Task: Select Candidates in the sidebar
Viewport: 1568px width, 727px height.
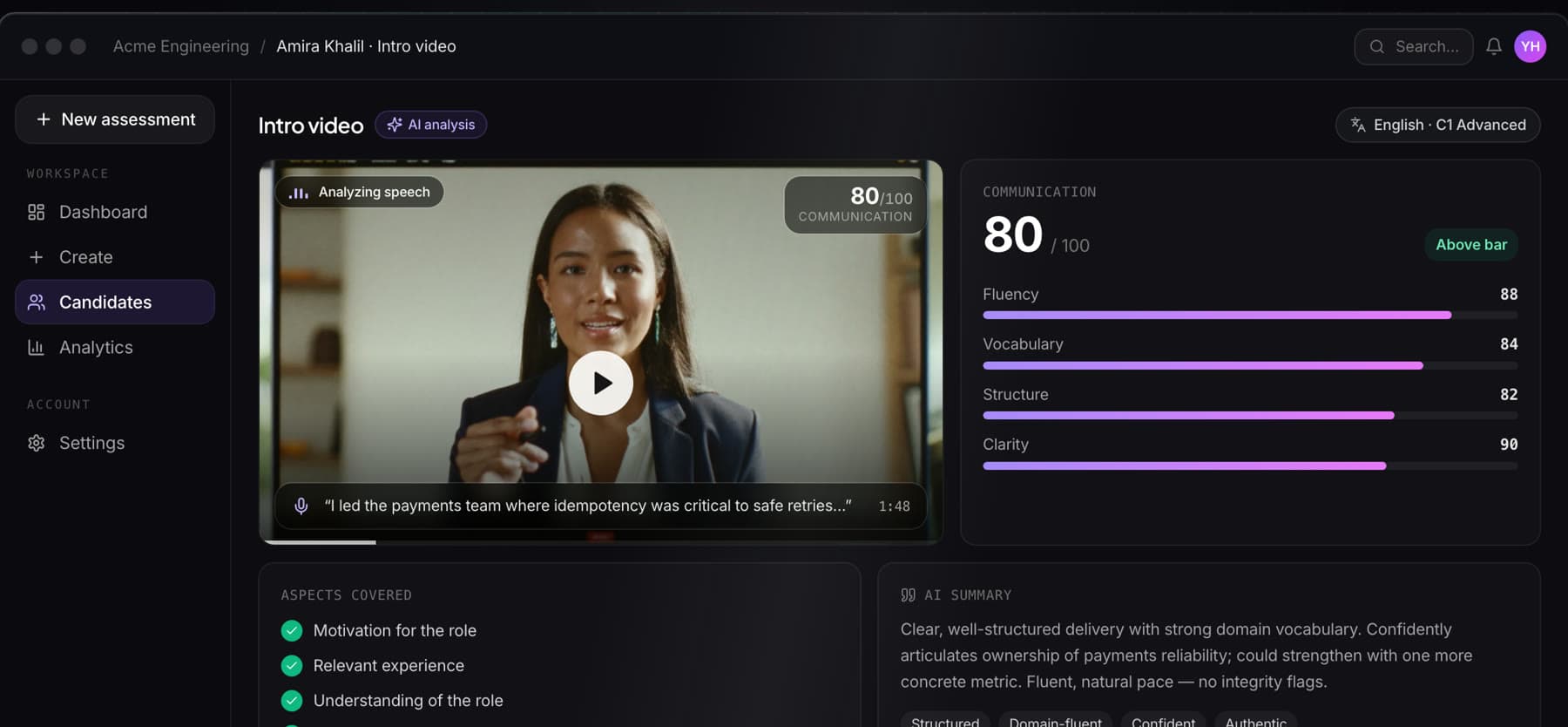Action: coord(115,302)
